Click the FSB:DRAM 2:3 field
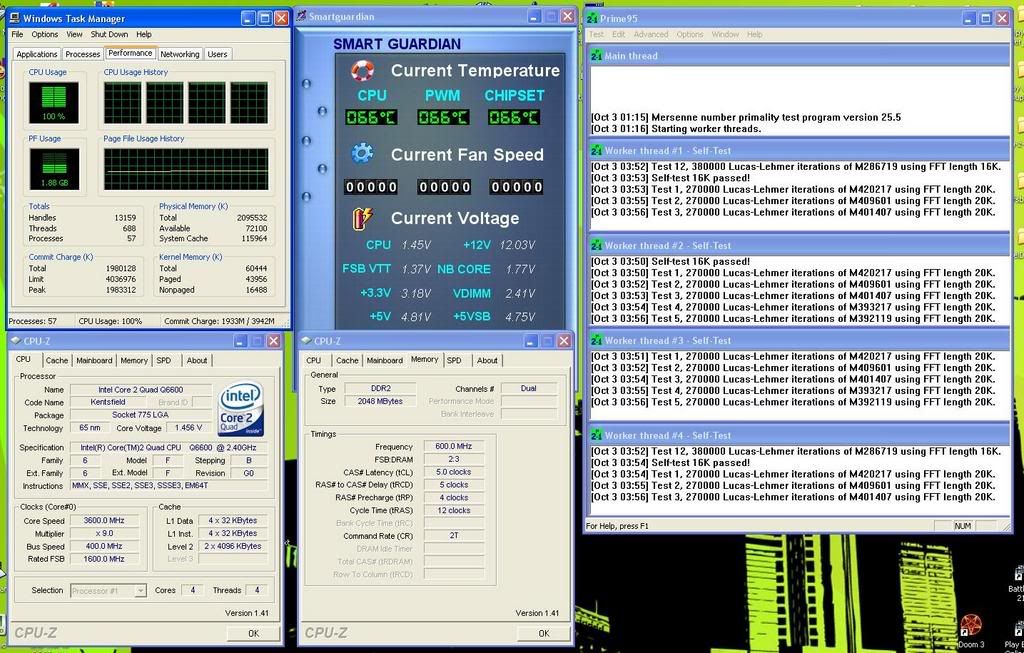This screenshot has width=1024, height=653. point(454,459)
